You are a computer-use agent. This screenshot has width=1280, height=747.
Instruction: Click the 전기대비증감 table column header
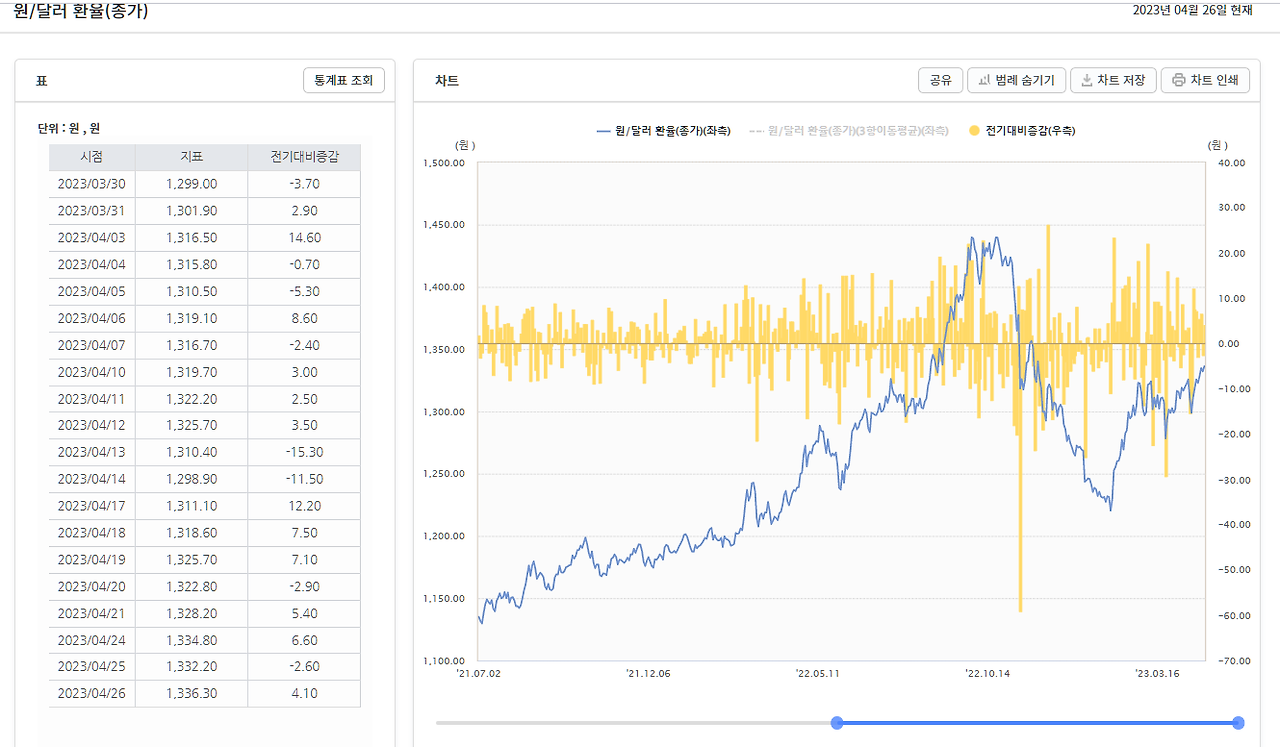(304, 157)
